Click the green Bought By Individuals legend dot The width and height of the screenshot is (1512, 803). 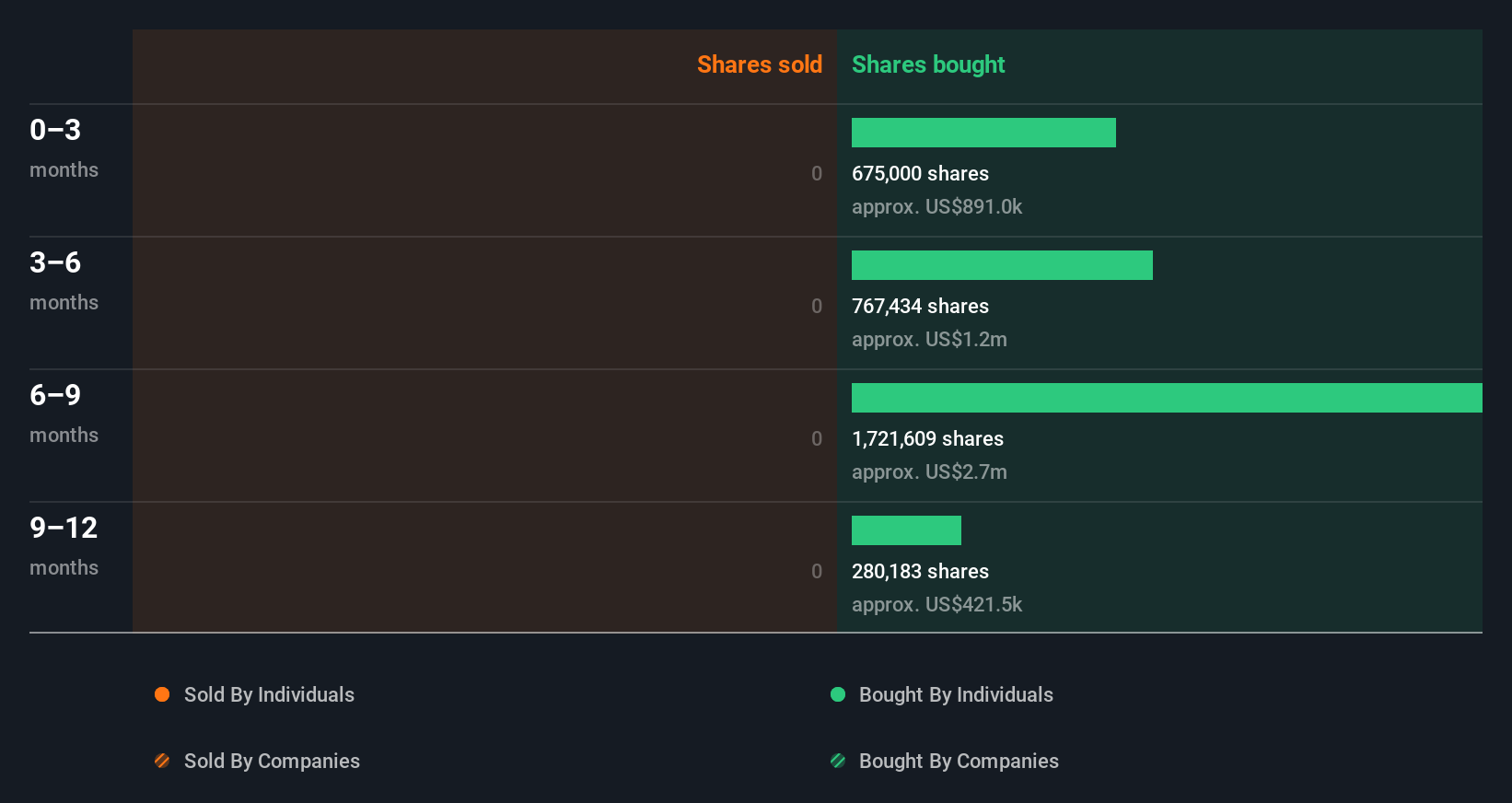(x=838, y=694)
